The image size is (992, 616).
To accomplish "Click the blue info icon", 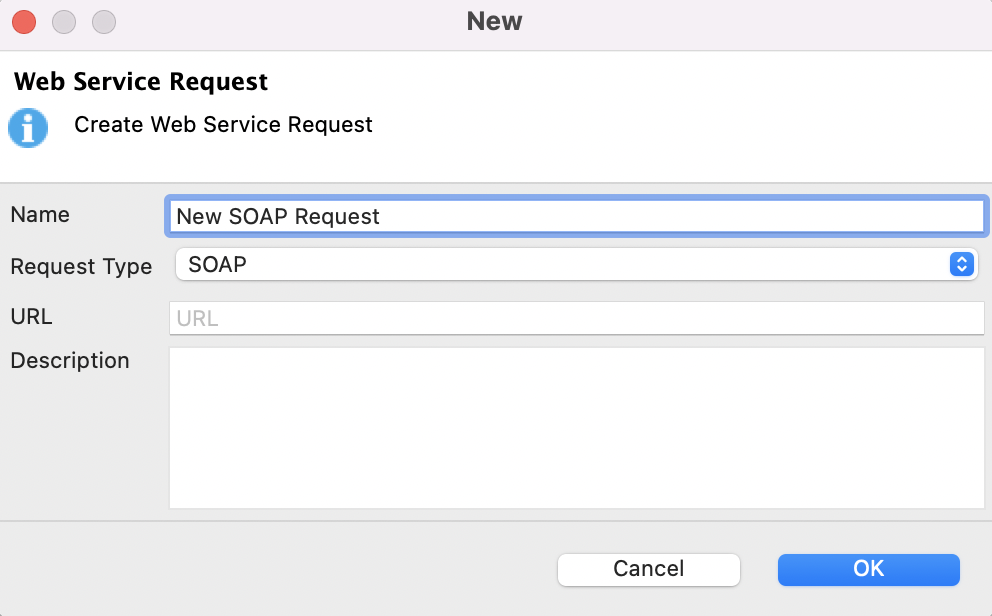I will (28, 129).
